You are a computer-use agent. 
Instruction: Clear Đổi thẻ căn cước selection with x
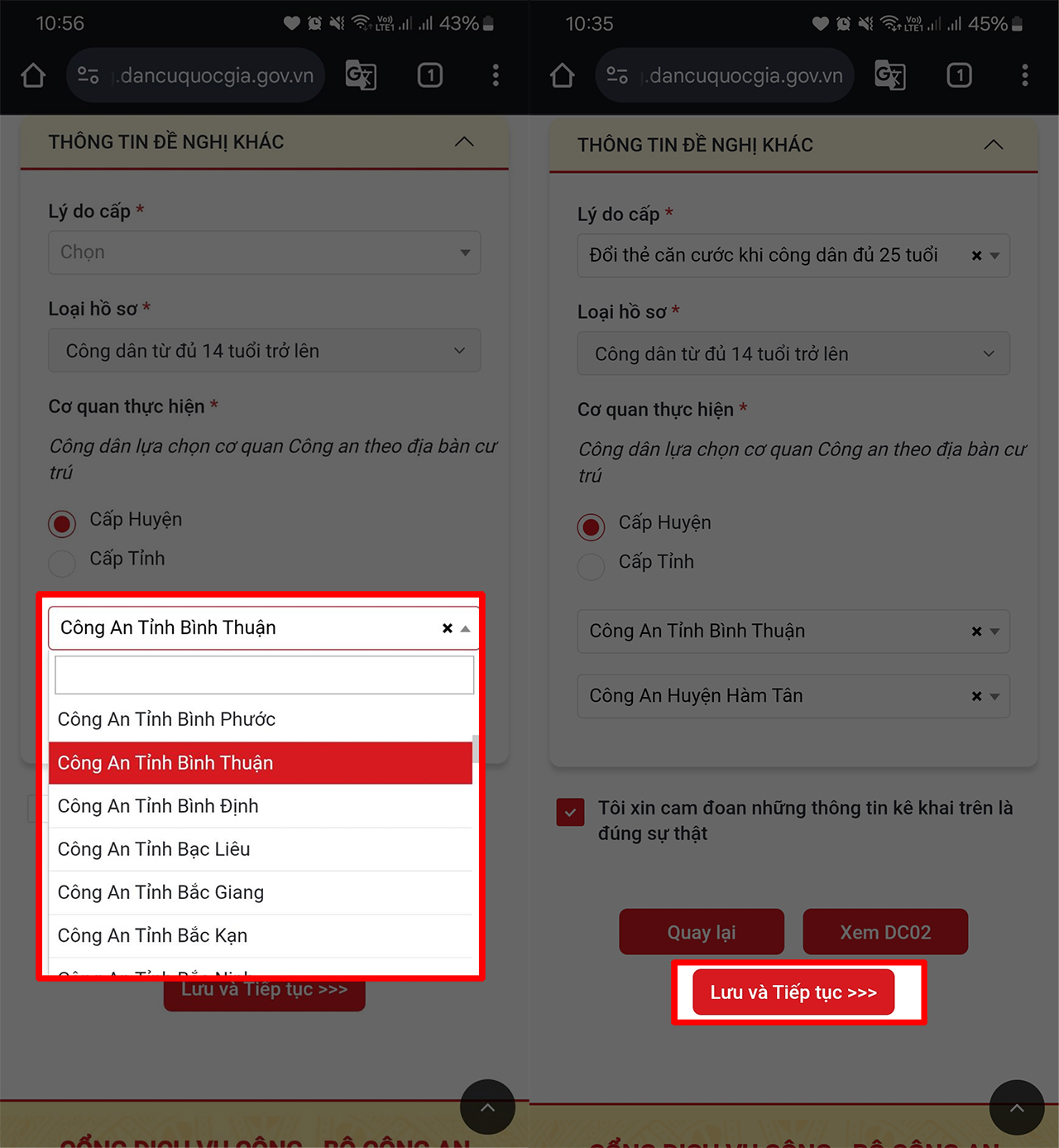click(x=976, y=256)
